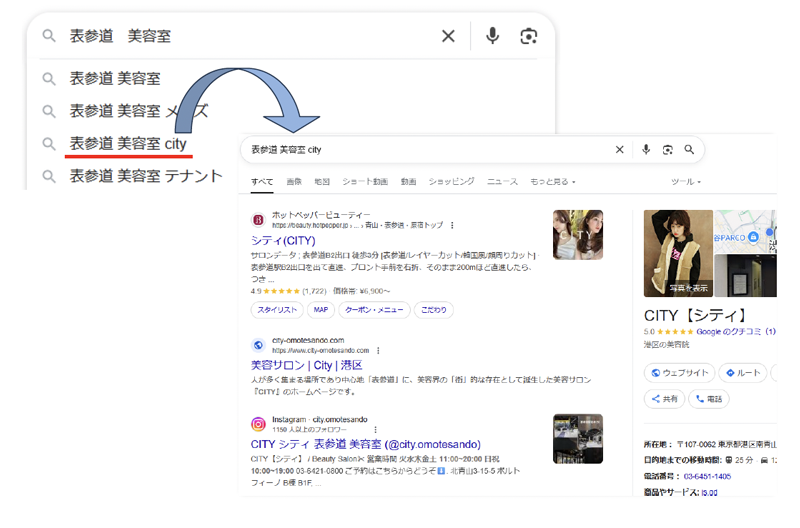Click the search magnifier button in results bar
Viewport: 800px width, 528px height.
[x=689, y=149]
